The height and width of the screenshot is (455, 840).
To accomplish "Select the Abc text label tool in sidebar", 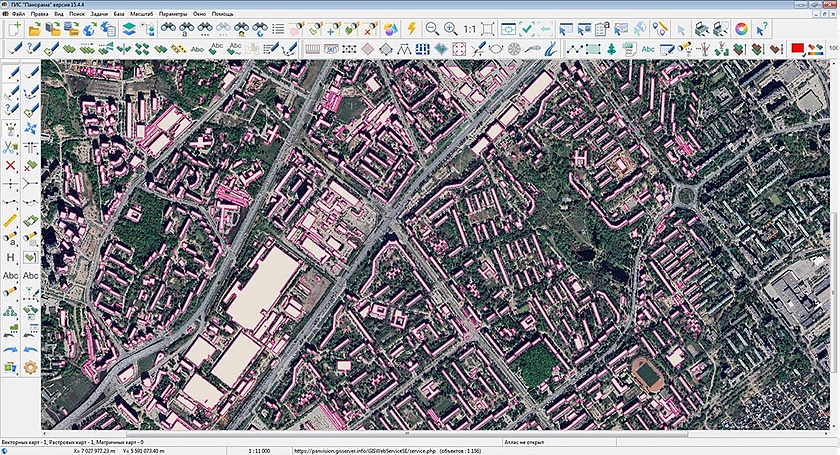I will (10, 276).
